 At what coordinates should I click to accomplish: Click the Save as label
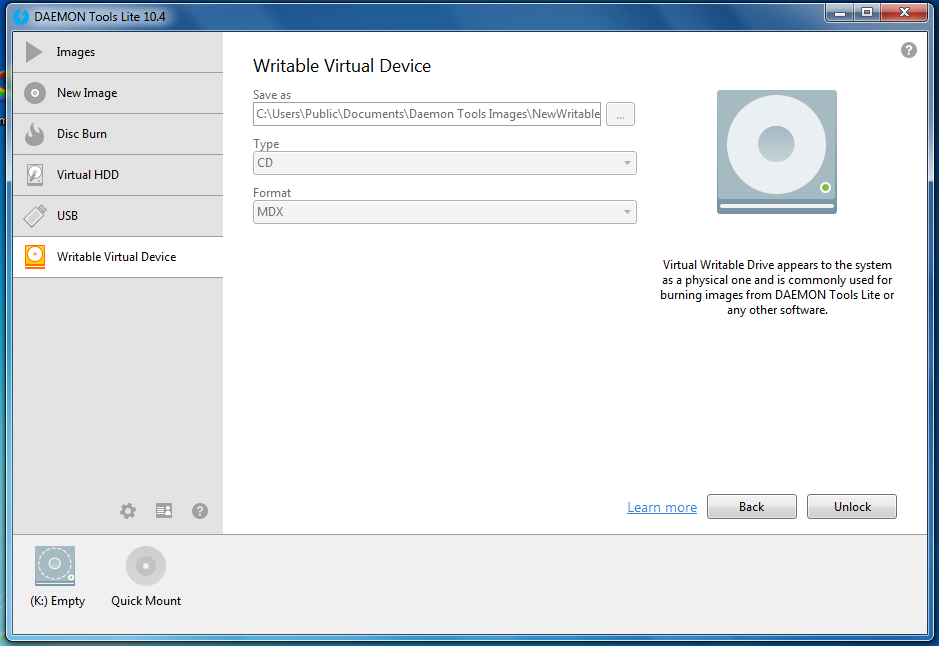[272, 95]
